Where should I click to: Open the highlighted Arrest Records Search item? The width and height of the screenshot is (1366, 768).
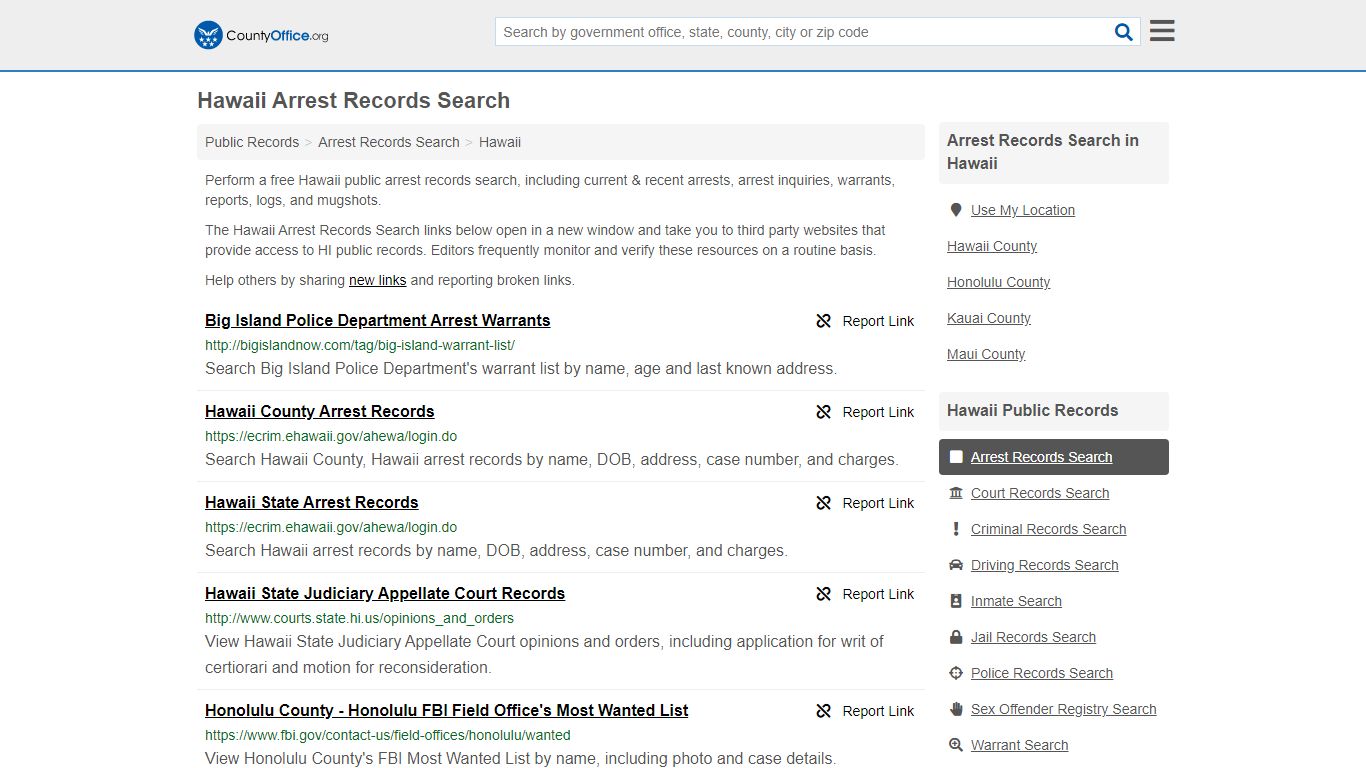point(1054,457)
